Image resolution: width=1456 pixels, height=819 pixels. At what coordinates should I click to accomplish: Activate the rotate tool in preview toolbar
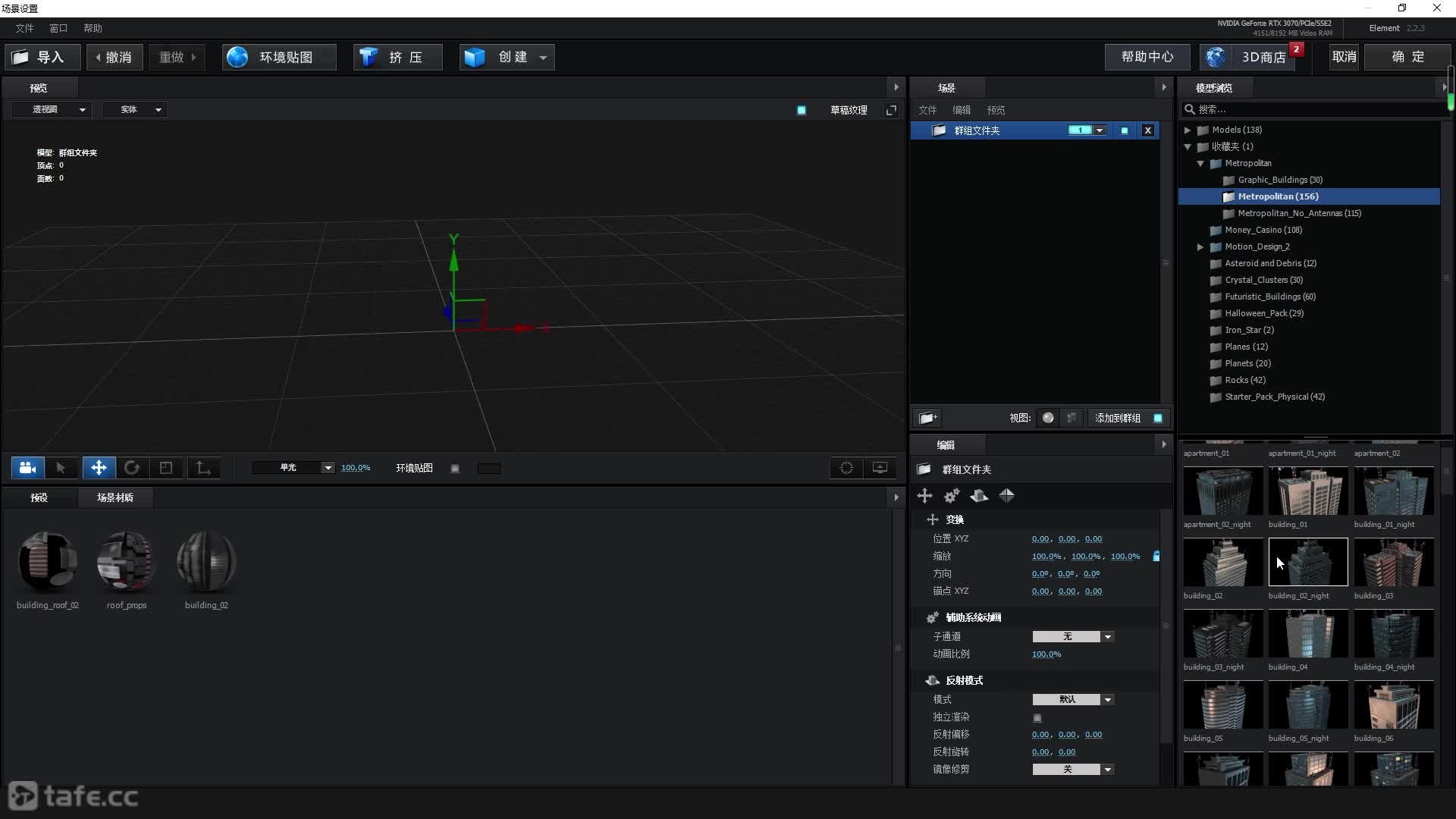(132, 468)
